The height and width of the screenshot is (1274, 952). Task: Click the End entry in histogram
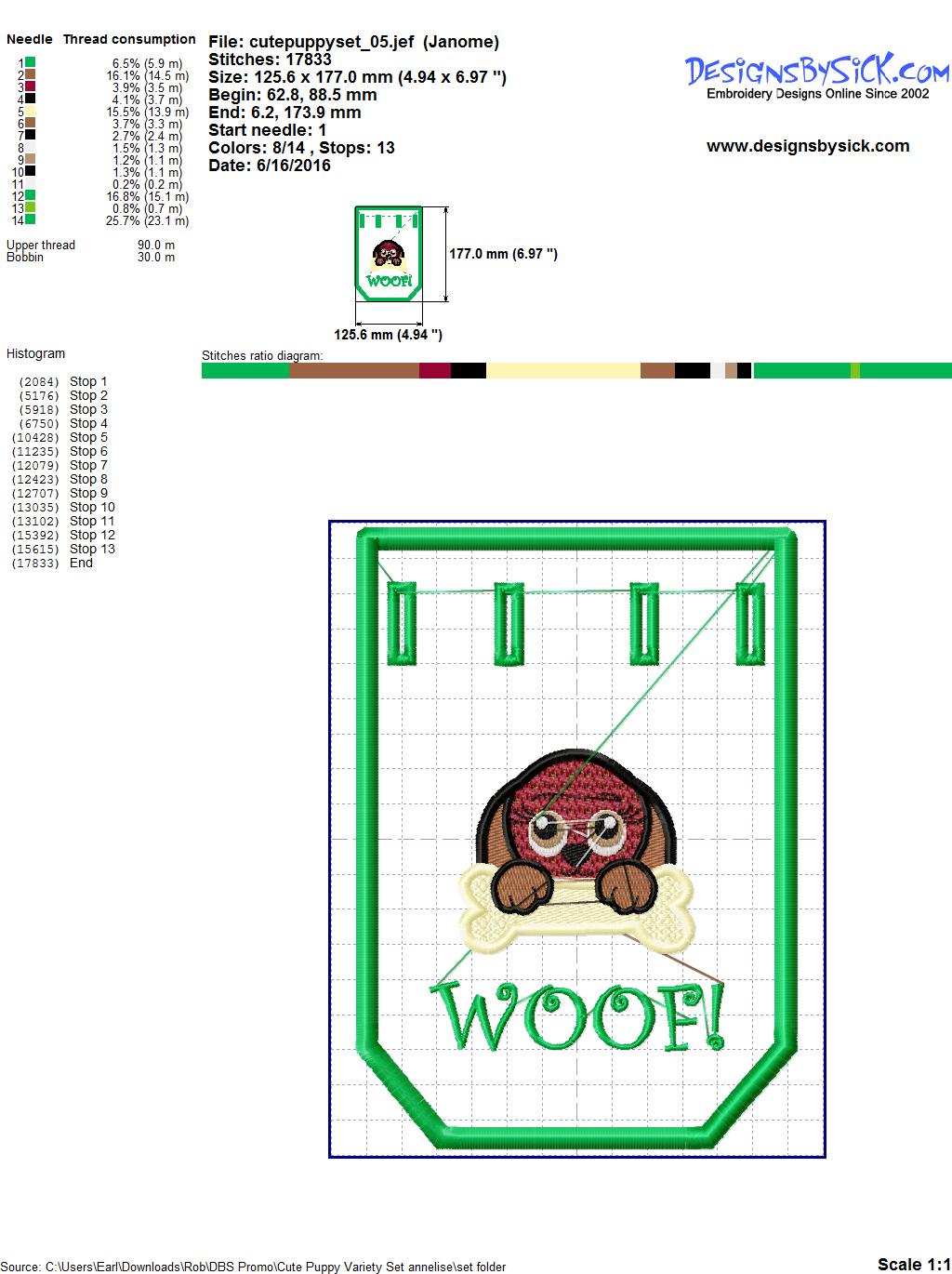point(81,563)
